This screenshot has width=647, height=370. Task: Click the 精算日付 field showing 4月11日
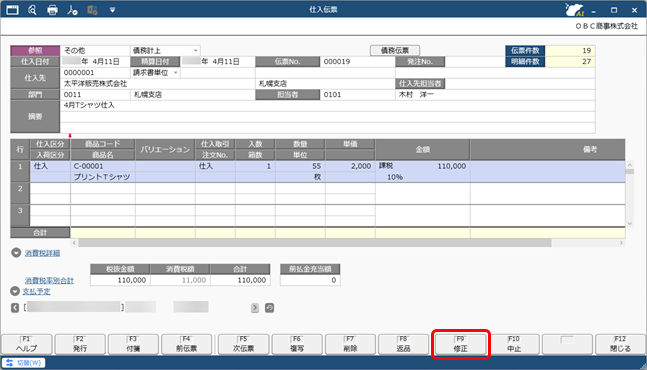(217, 61)
